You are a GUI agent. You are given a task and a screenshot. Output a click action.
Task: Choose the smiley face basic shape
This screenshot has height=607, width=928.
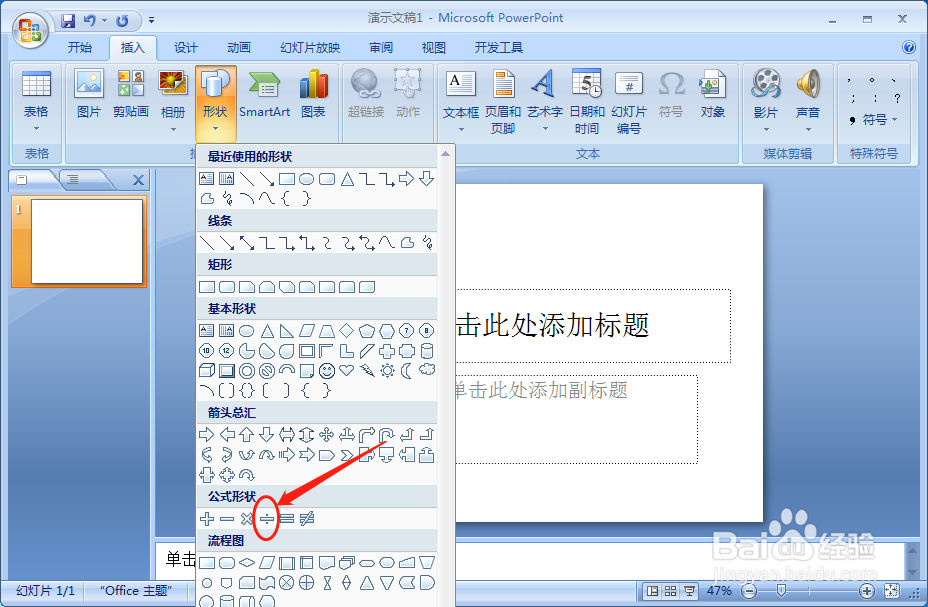(x=327, y=371)
